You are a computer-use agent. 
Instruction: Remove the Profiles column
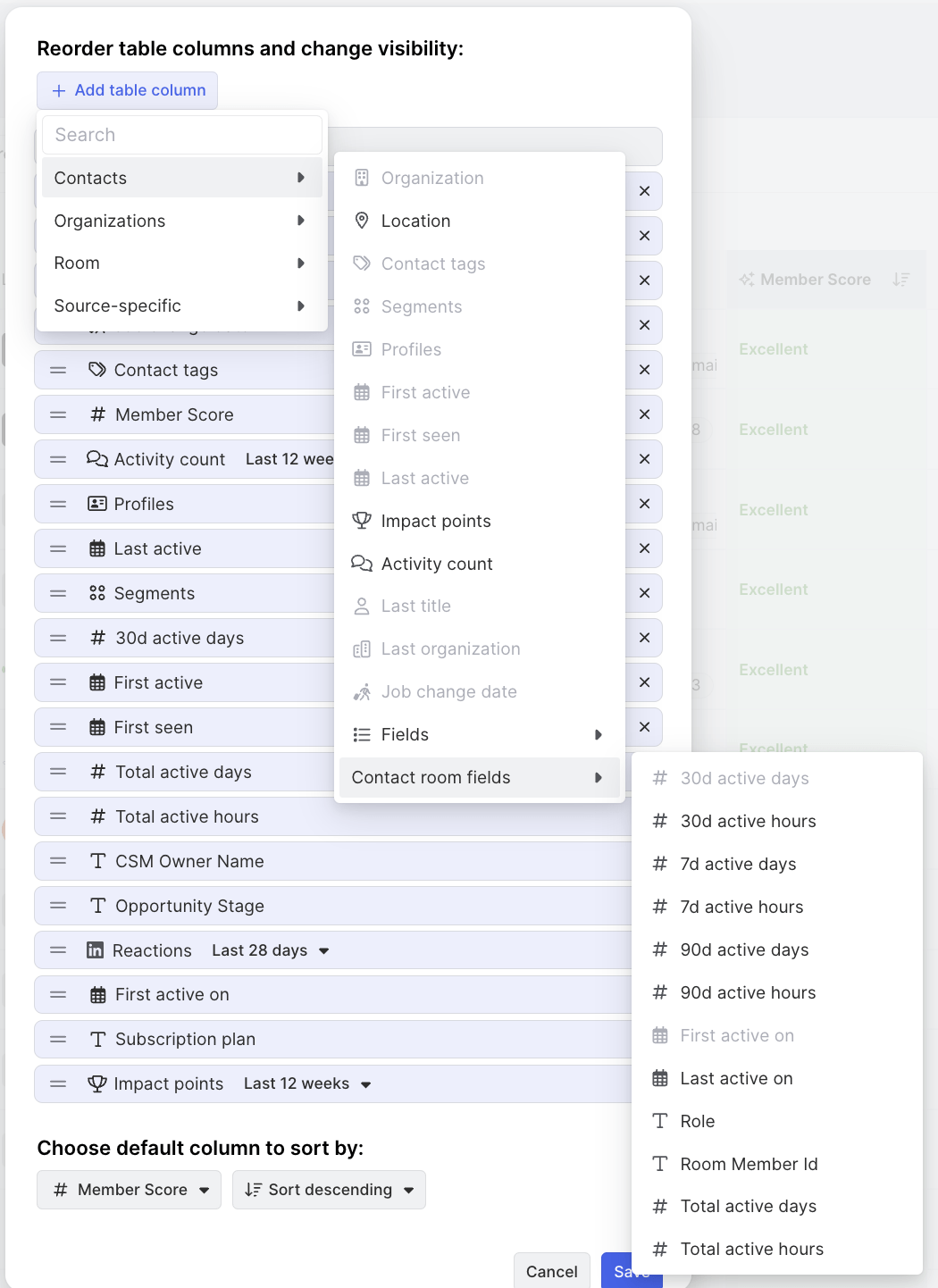tap(644, 504)
